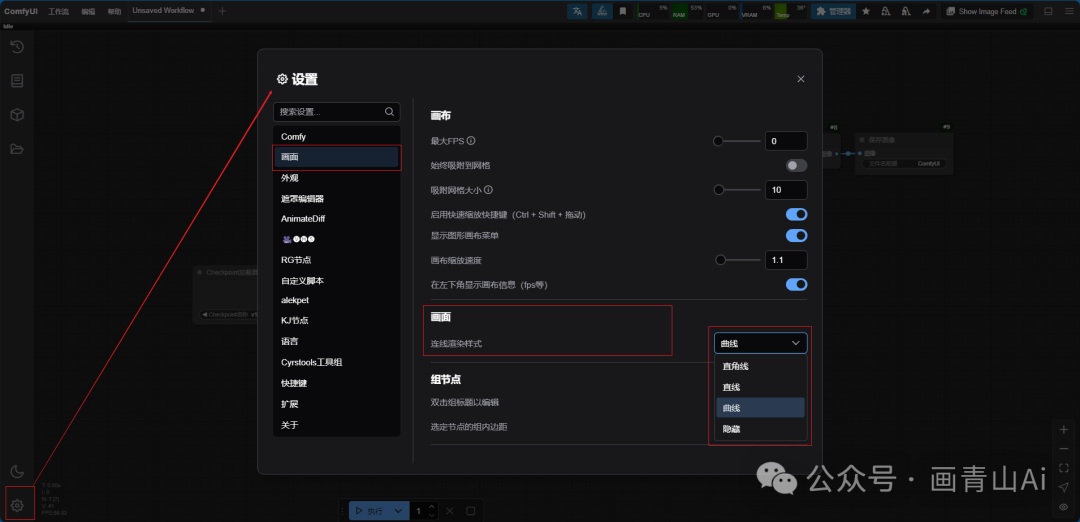Click the star favorites icon
Screen dimensions: 1080x522
point(866,11)
